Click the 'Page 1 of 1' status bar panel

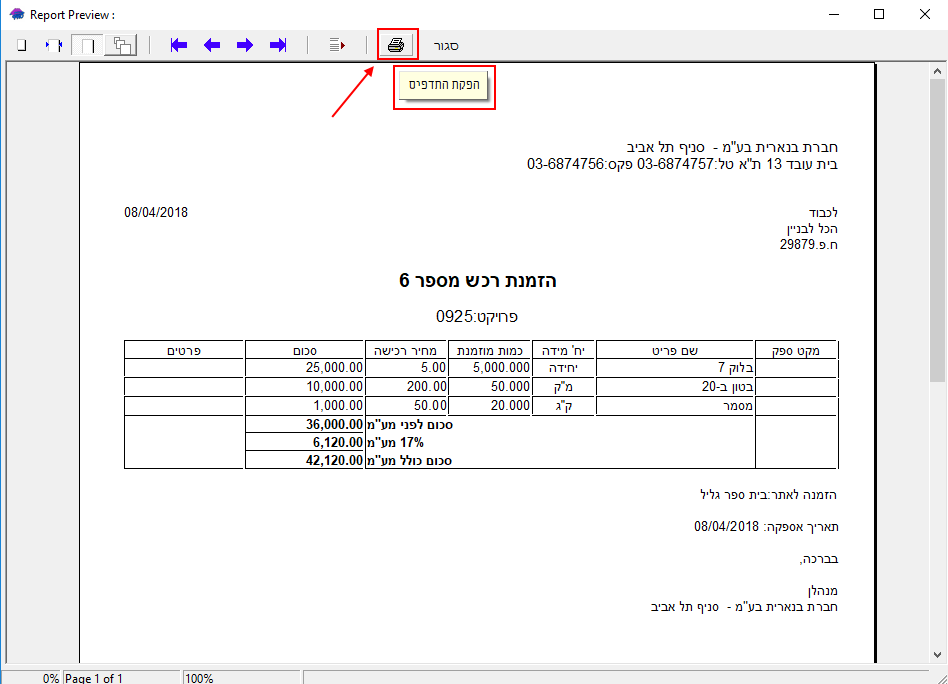click(120, 678)
